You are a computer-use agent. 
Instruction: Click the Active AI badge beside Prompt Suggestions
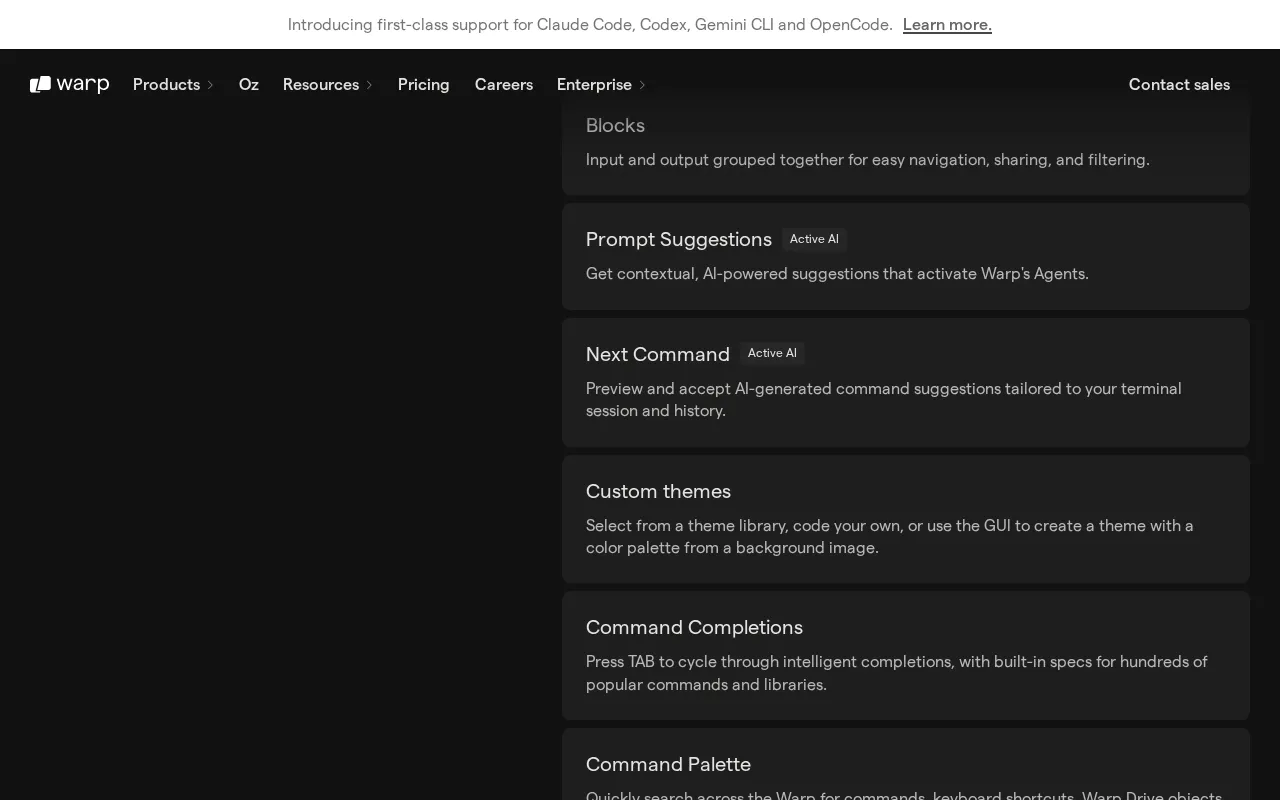point(814,239)
